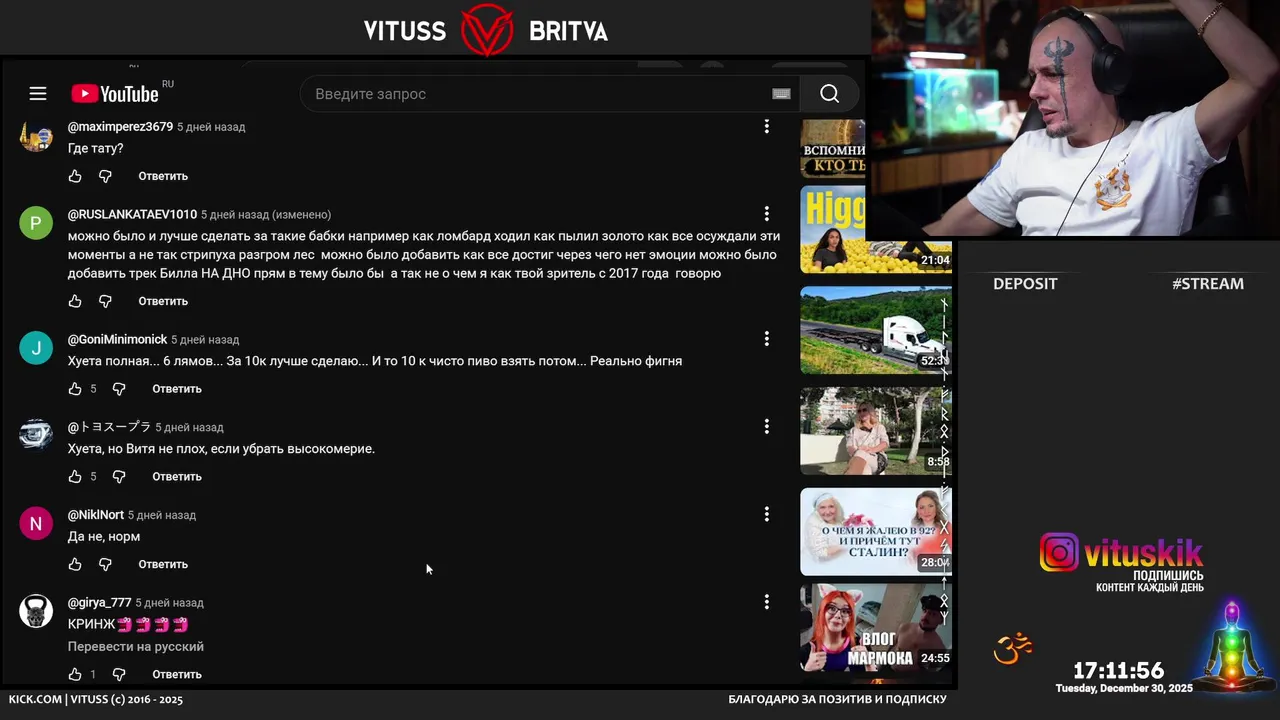
Task: Click the YouTube search magnifier button
Action: click(829, 94)
